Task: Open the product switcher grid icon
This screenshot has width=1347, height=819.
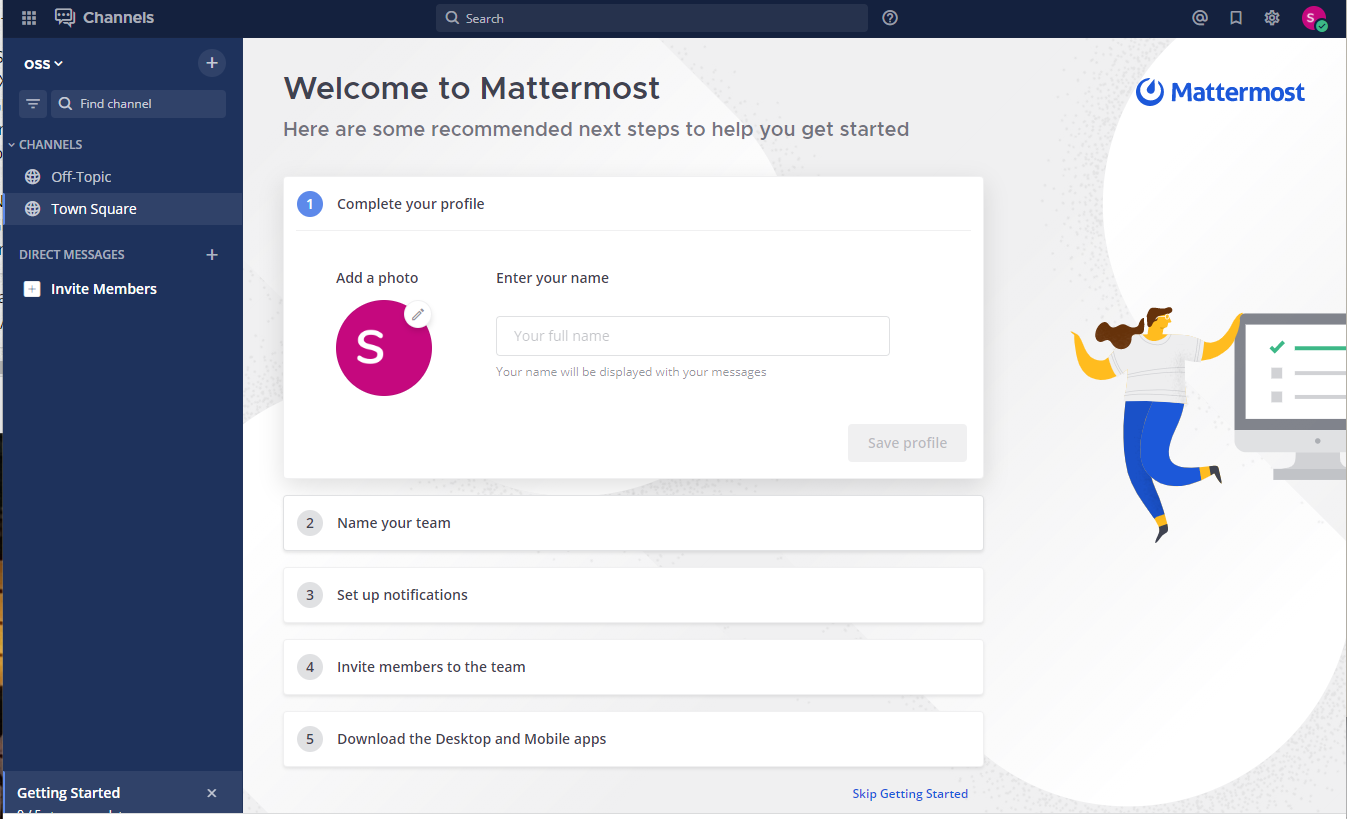Action: (29, 18)
